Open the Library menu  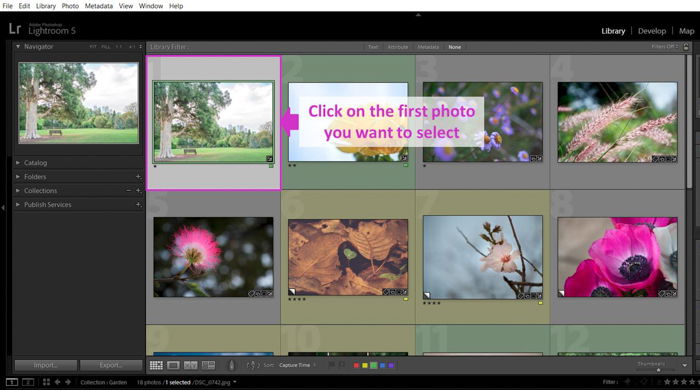click(46, 6)
